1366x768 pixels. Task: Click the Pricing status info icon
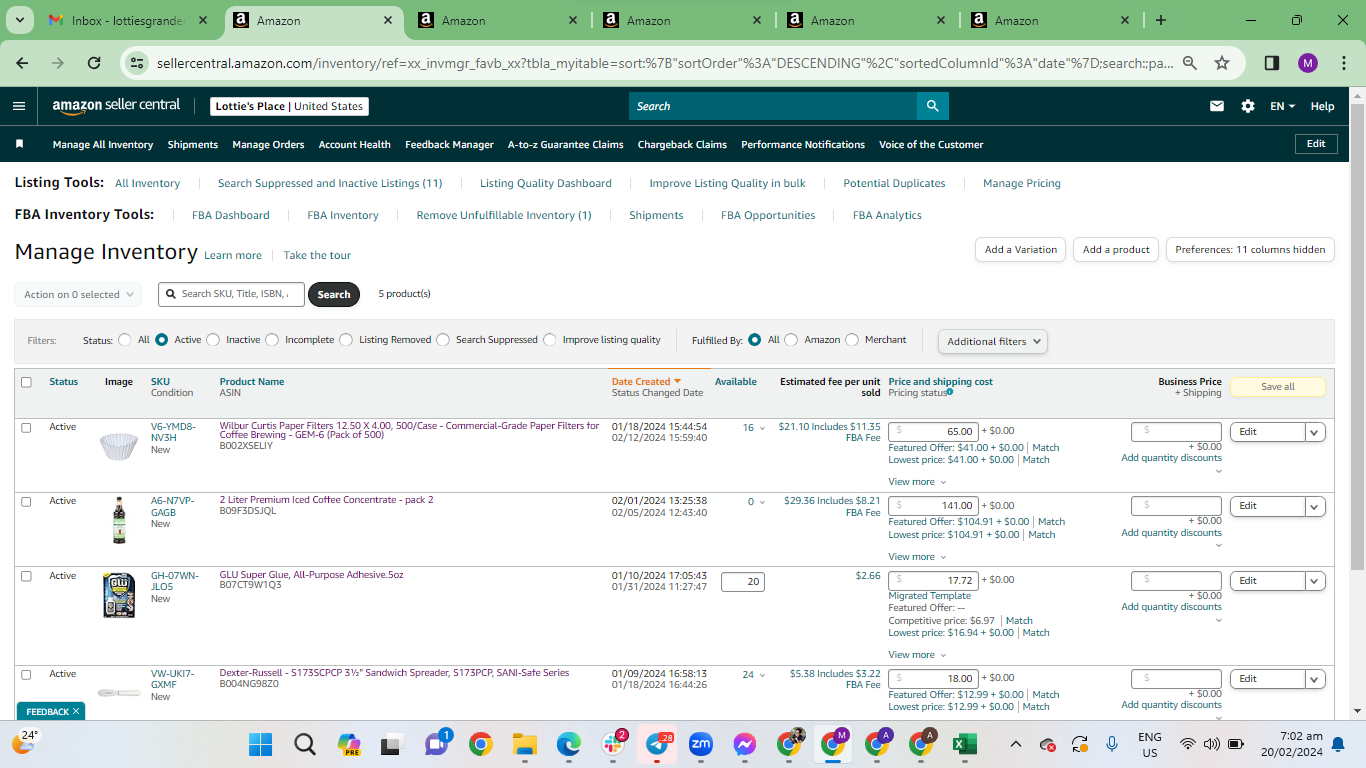coord(949,392)
